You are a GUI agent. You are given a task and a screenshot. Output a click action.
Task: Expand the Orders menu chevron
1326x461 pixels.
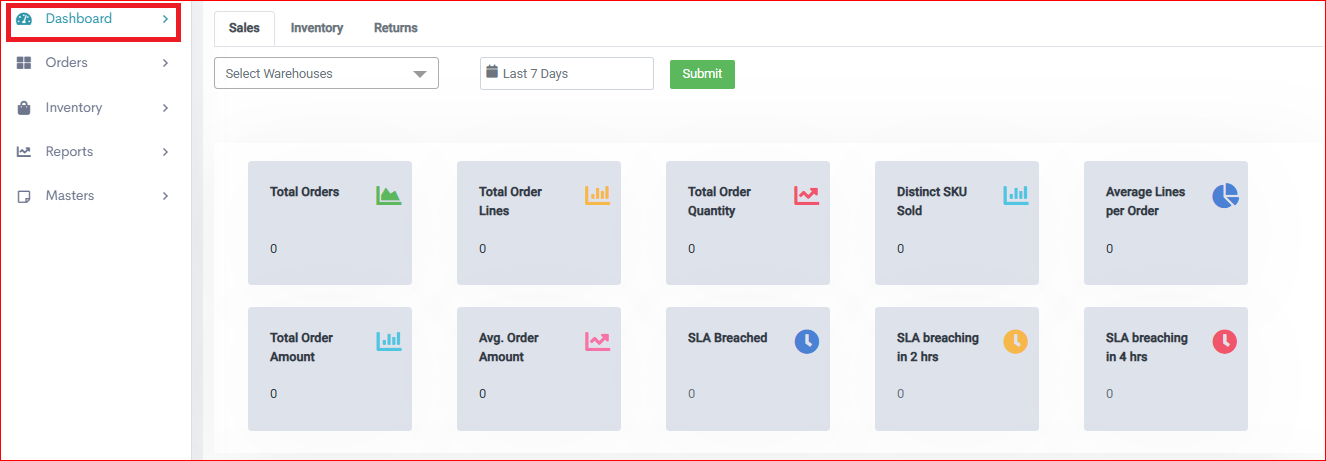166,63
